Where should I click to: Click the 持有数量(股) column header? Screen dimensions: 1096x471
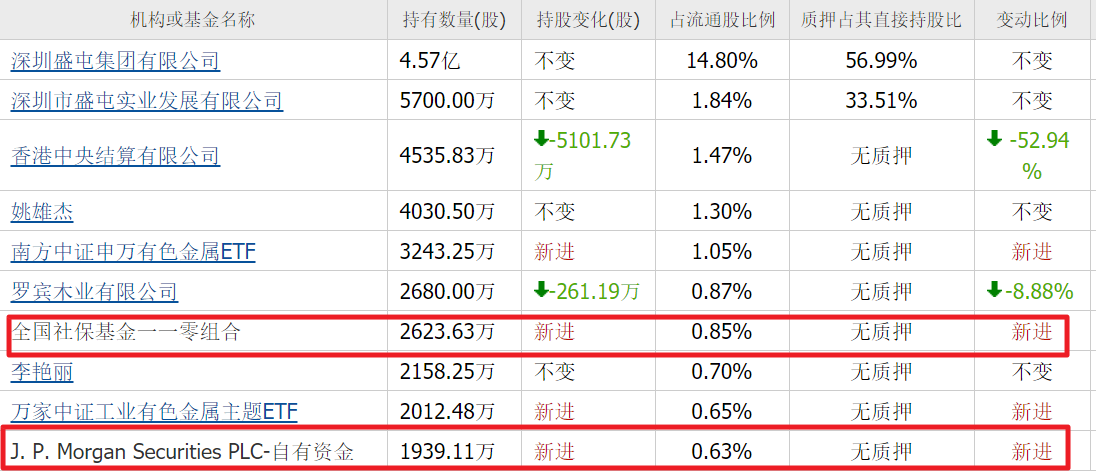click(x=454, y=20)
